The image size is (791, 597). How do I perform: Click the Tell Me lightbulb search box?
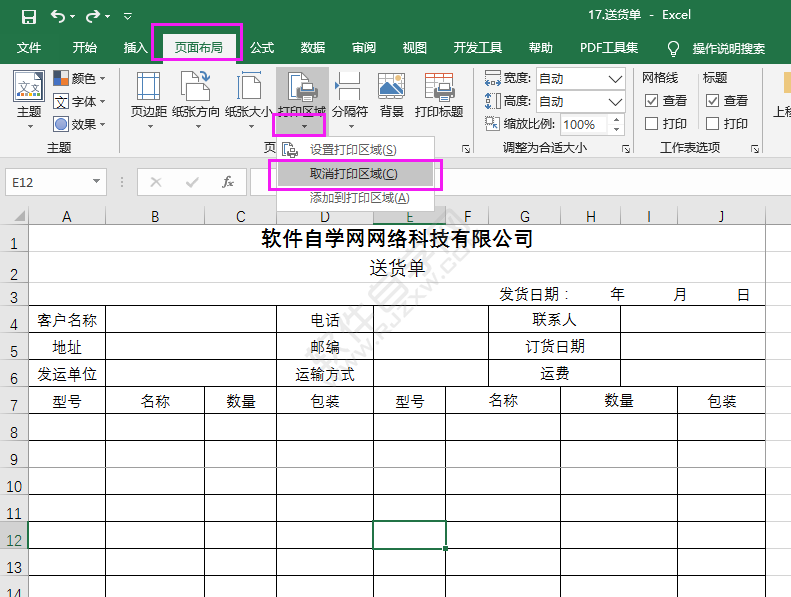point(718,48)
